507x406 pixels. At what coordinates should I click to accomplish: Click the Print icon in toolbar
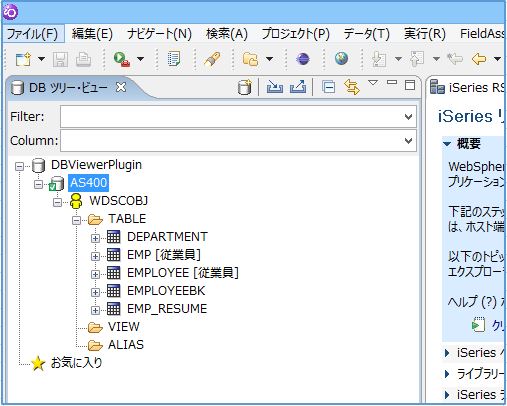(83, 60)
